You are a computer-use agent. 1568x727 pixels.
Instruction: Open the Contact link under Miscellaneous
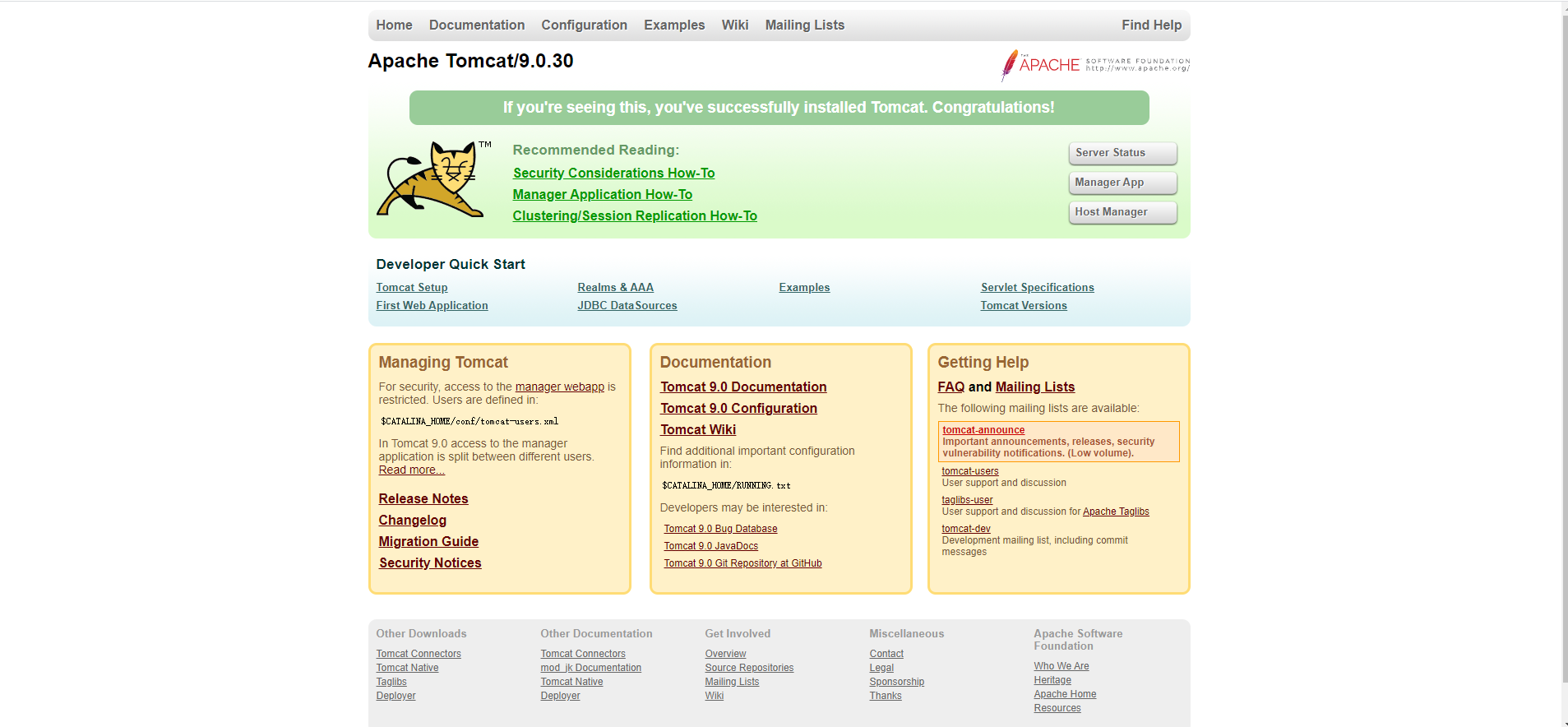tap(886, 654)
